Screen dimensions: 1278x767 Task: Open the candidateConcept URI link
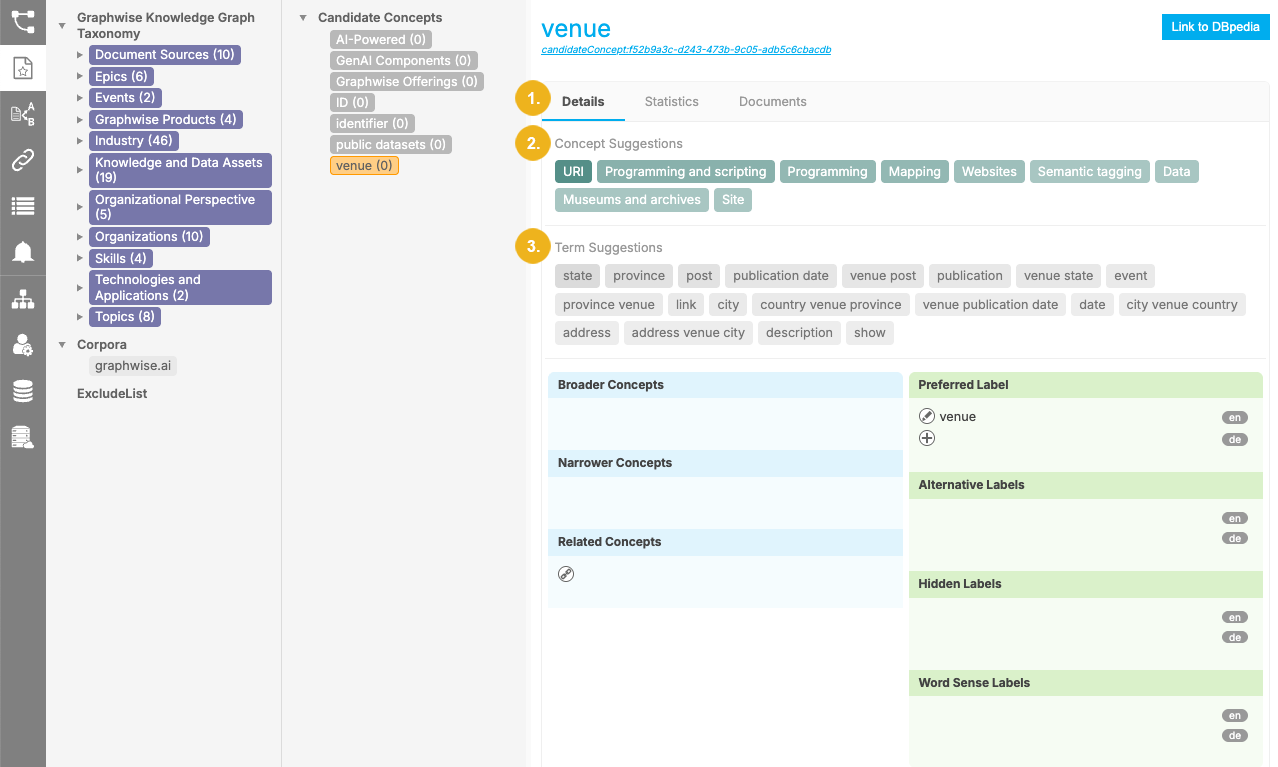click(686, 49)
